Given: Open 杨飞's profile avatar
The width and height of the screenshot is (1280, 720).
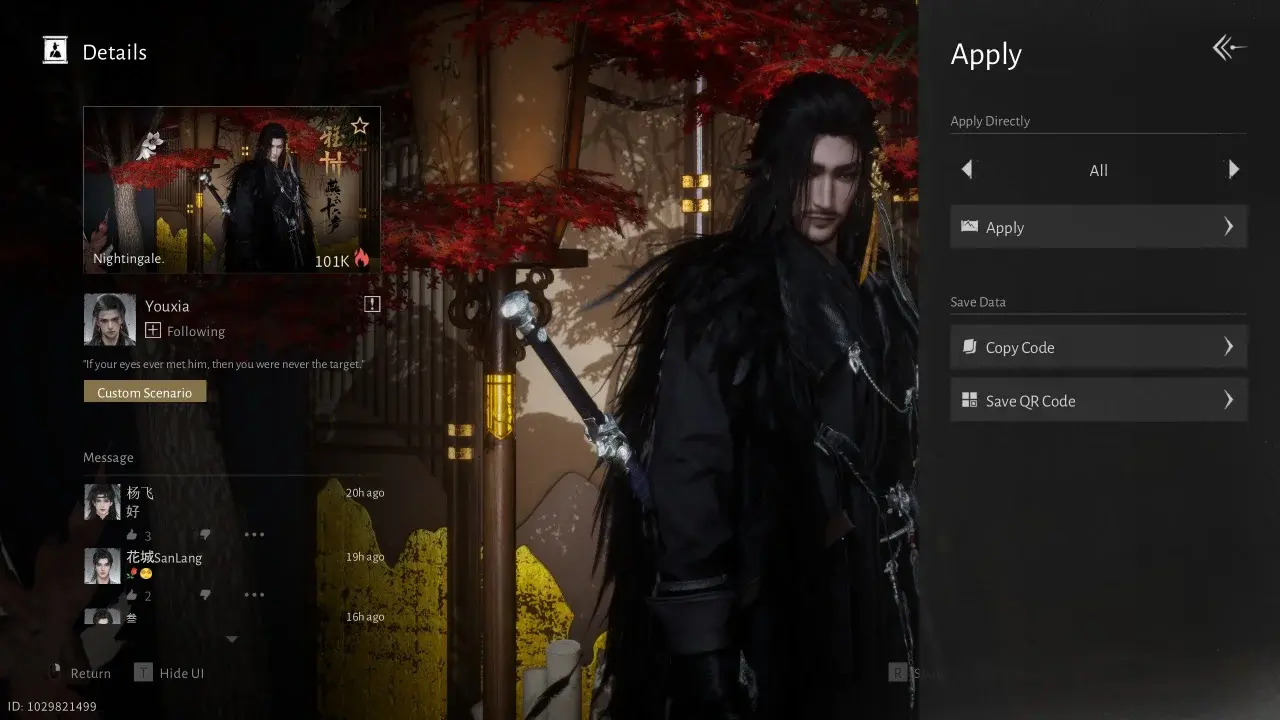Looking at the screenshot, I should 102,502.
